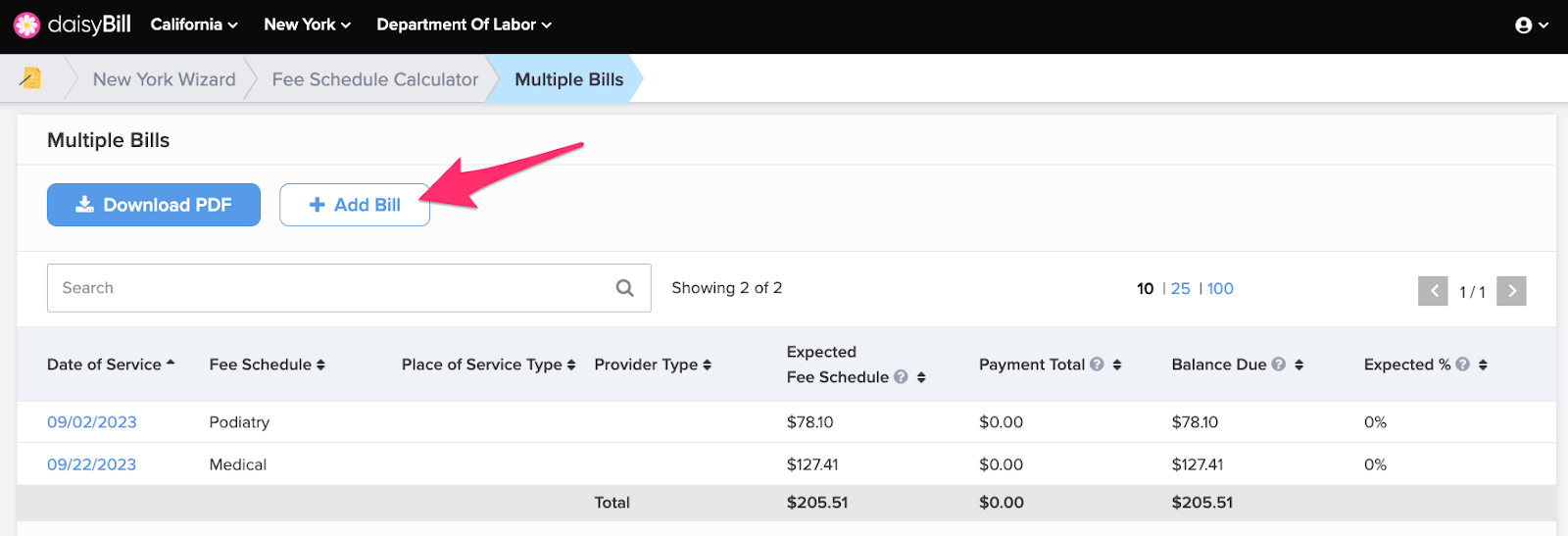This screenshot has height=536, width=1568.
Task: Expand the New York dropdown menu
Action: 308,24
